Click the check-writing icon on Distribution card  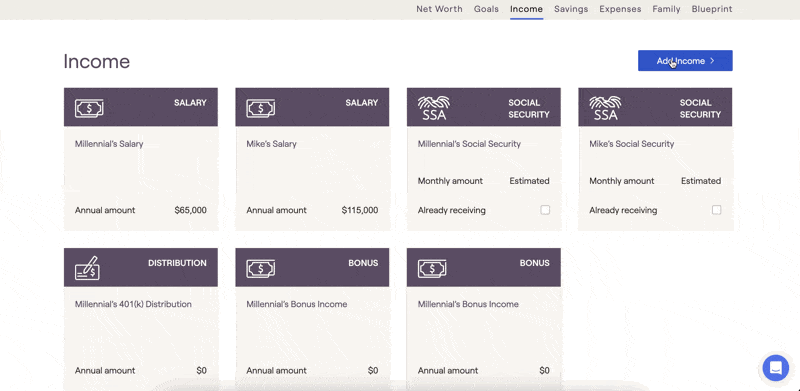click(x=87, y=268)
